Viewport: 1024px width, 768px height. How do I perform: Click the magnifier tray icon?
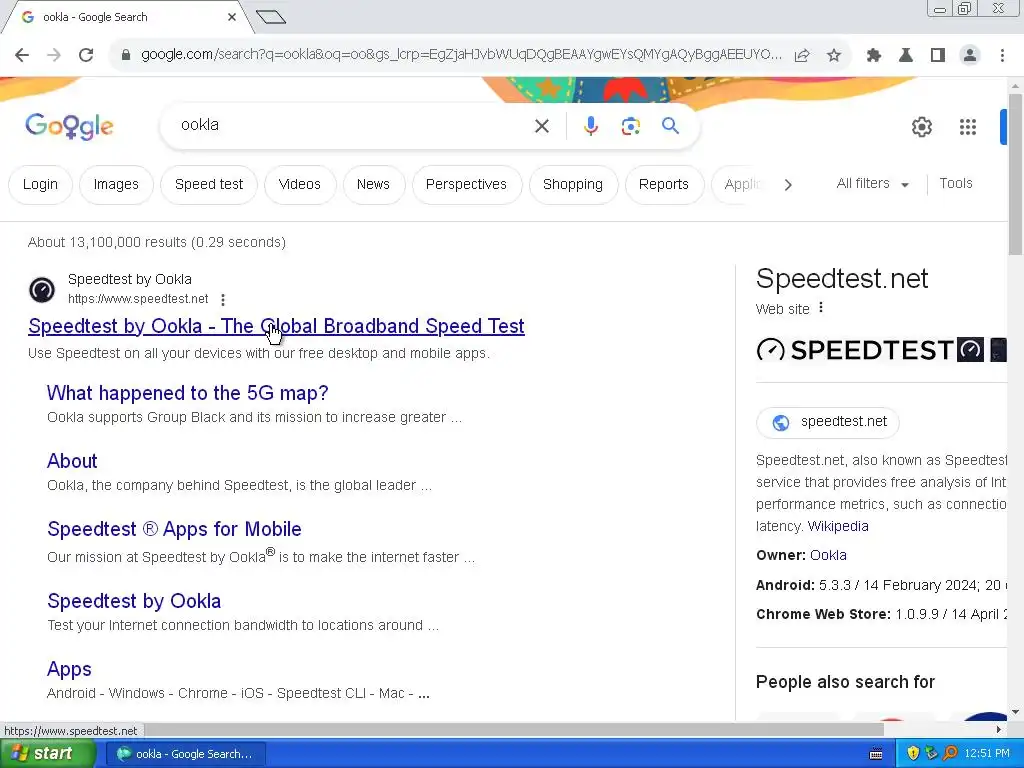(950, 753)
